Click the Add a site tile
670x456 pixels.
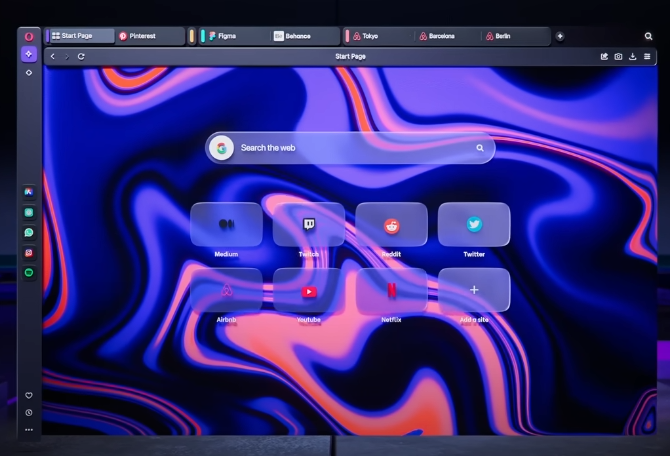[x=474, y=290]
